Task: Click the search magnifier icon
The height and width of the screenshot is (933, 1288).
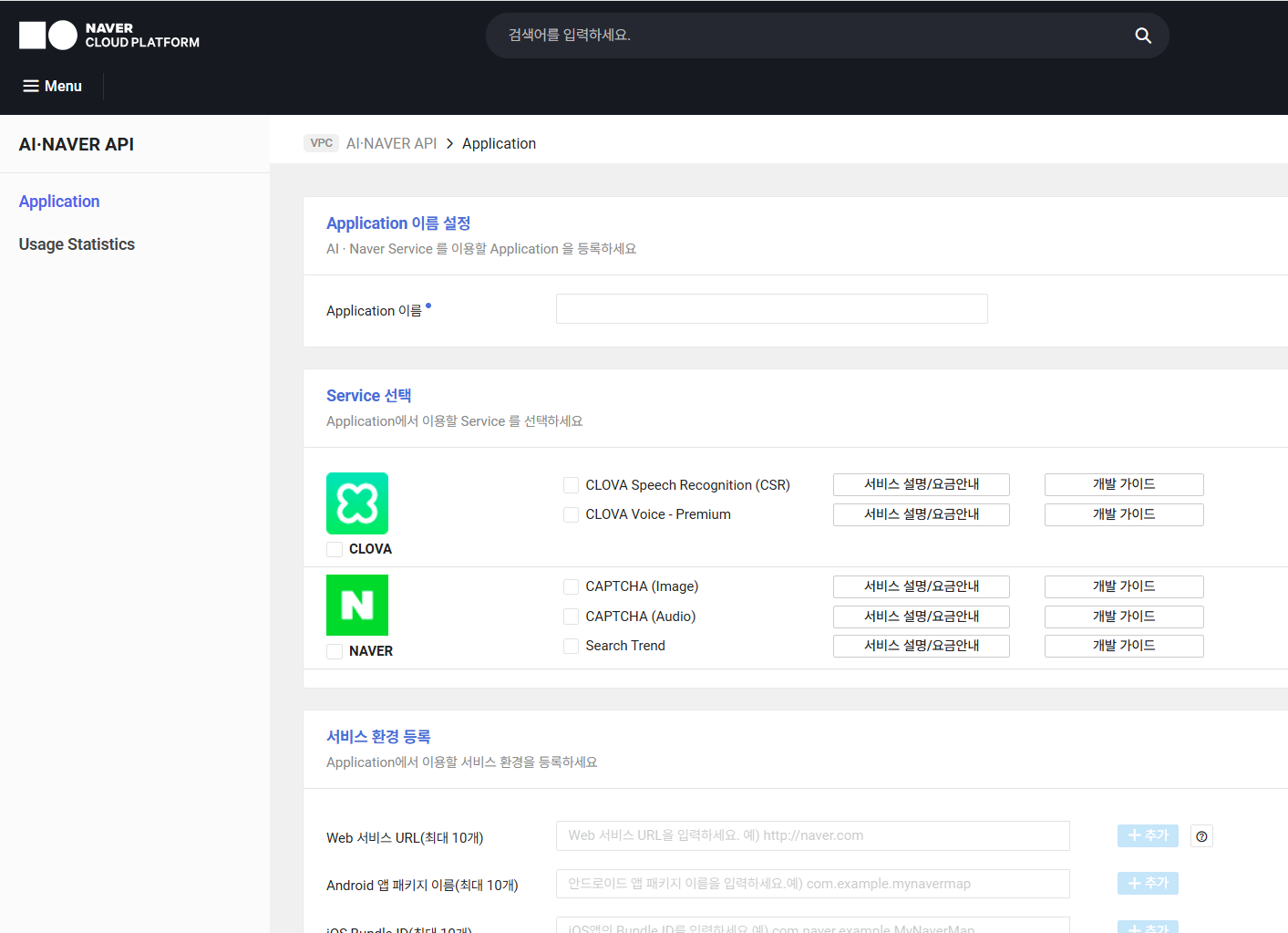Action: (x=1142, y=36)
